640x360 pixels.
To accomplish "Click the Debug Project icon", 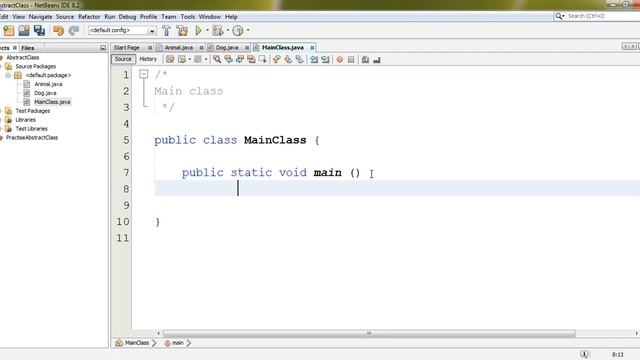I will click(x=218, y=31).
